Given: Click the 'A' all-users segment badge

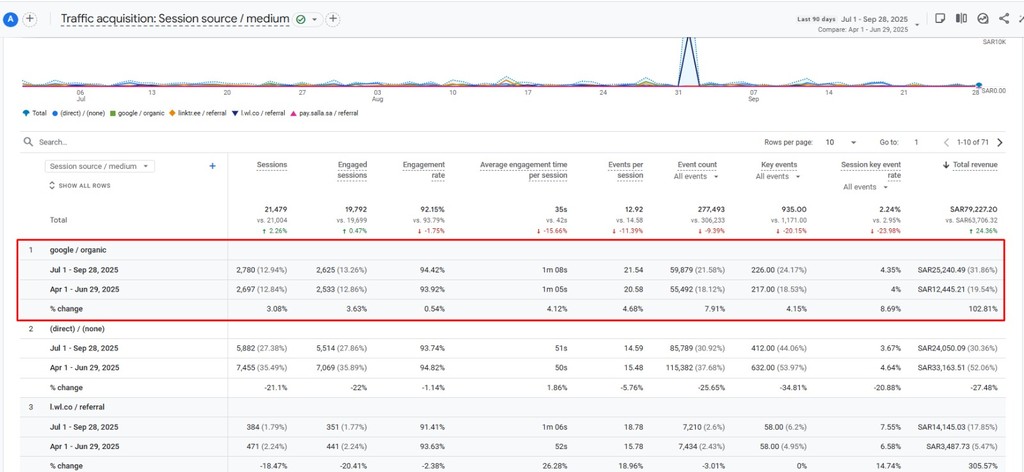Looking at the screenshot, I should click(x=11, y=19).
